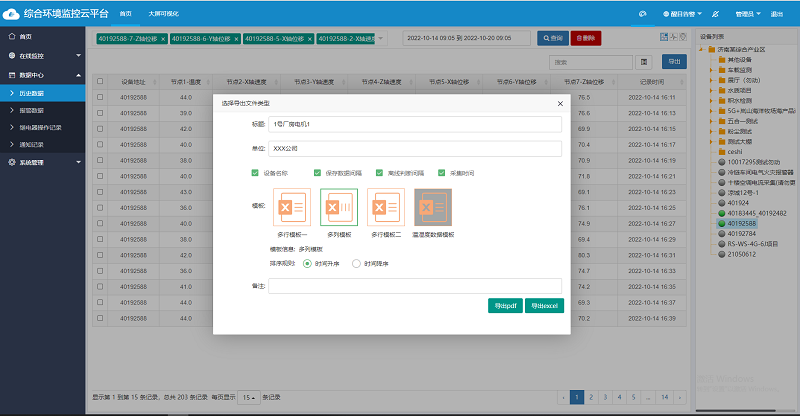Open the 大屏可视化 top tab

(164, 15)
